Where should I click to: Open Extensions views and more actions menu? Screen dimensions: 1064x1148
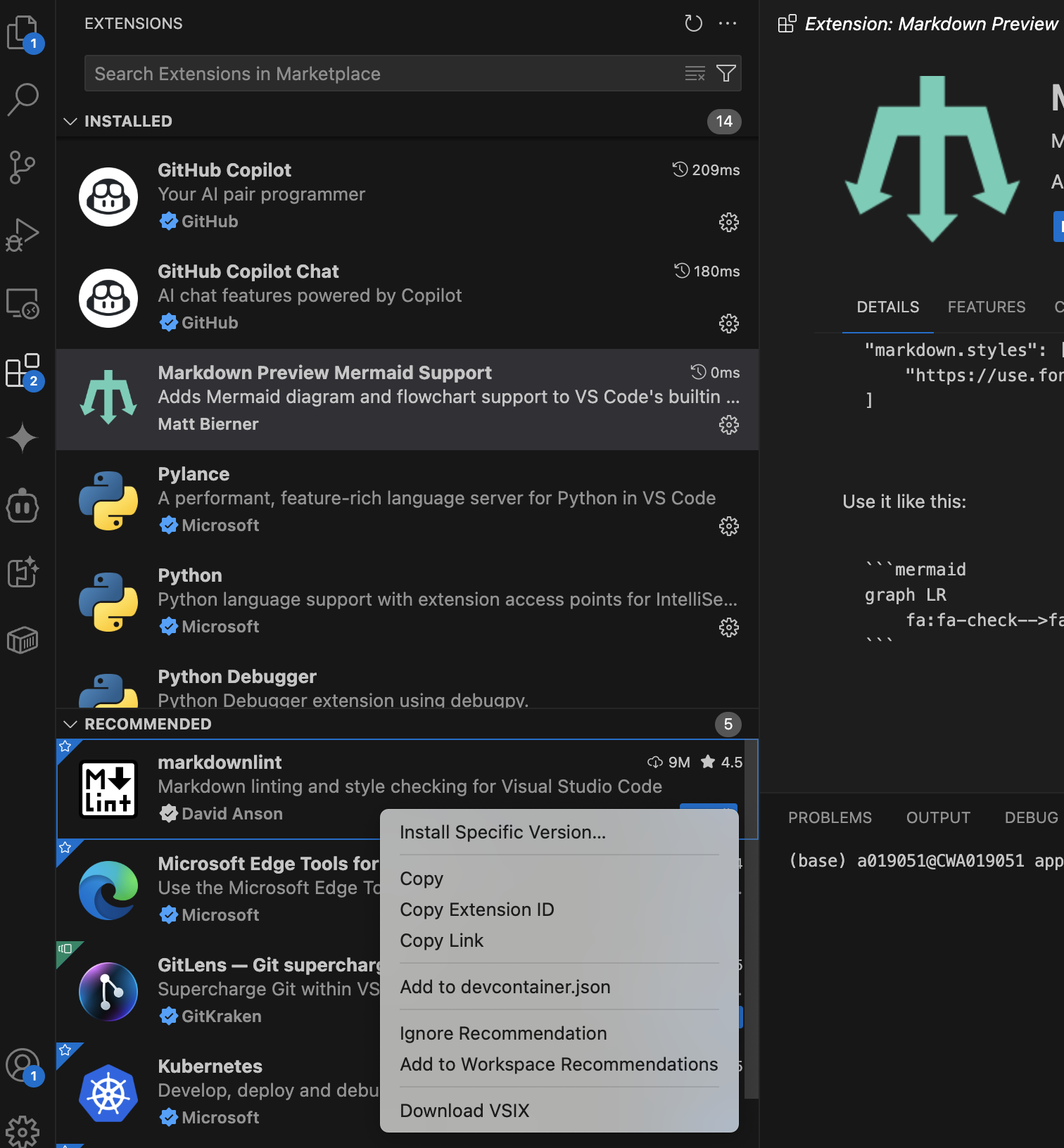(728, 24)
